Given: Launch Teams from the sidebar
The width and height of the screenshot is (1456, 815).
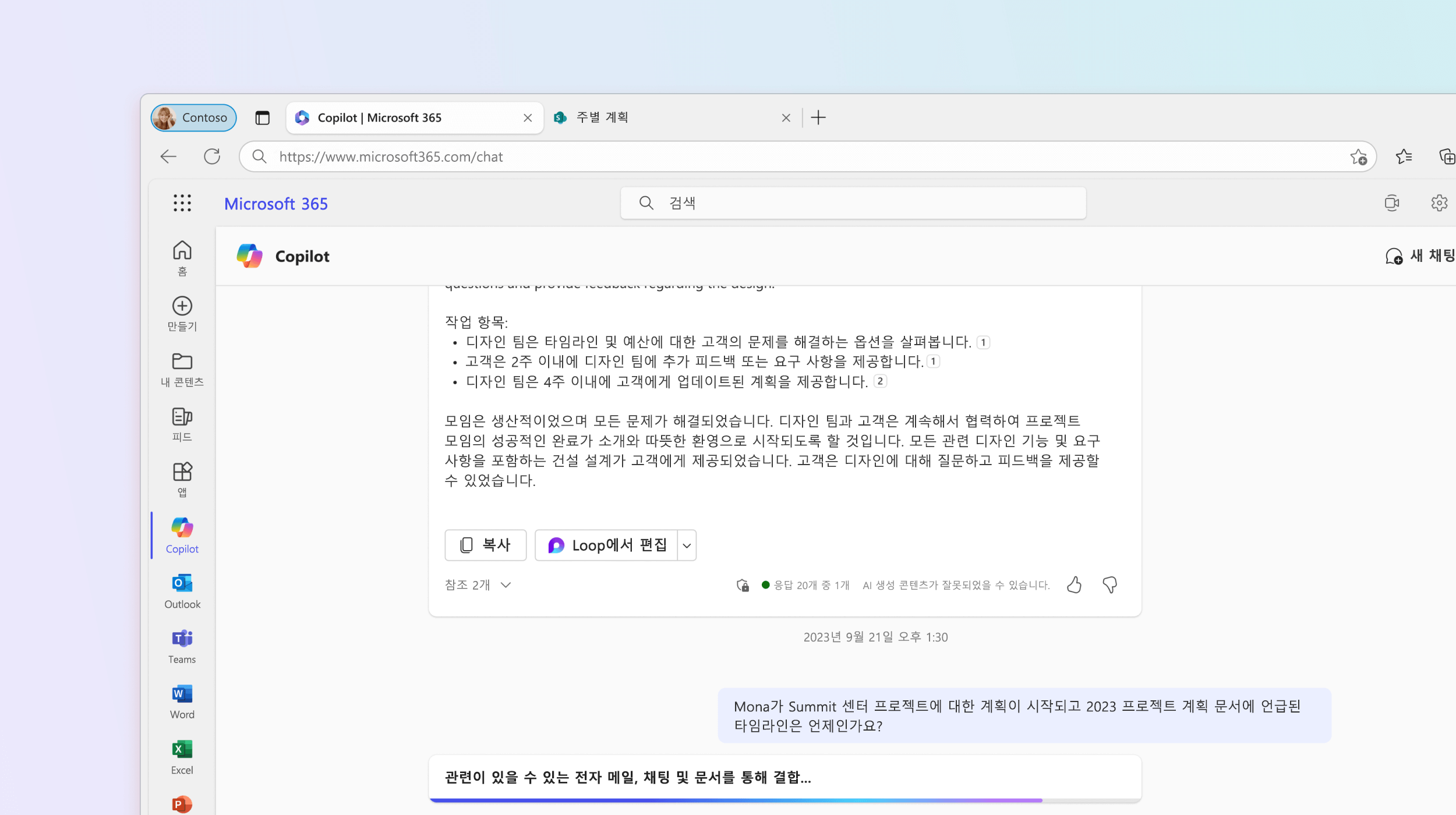Looking at the screenshot, I should coord(182,646).
